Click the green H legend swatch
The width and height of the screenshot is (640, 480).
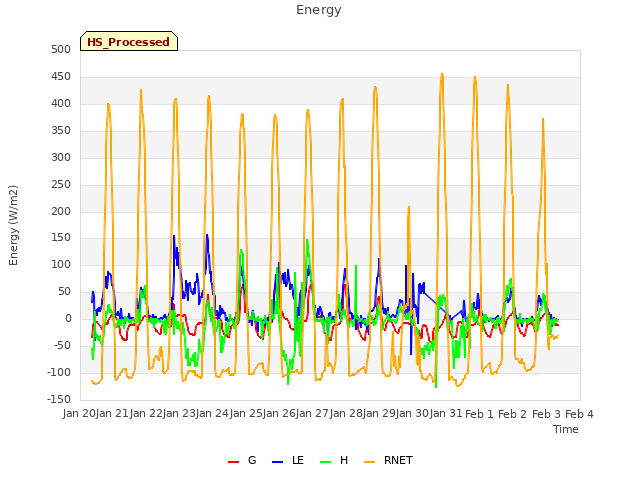[326, 462]
